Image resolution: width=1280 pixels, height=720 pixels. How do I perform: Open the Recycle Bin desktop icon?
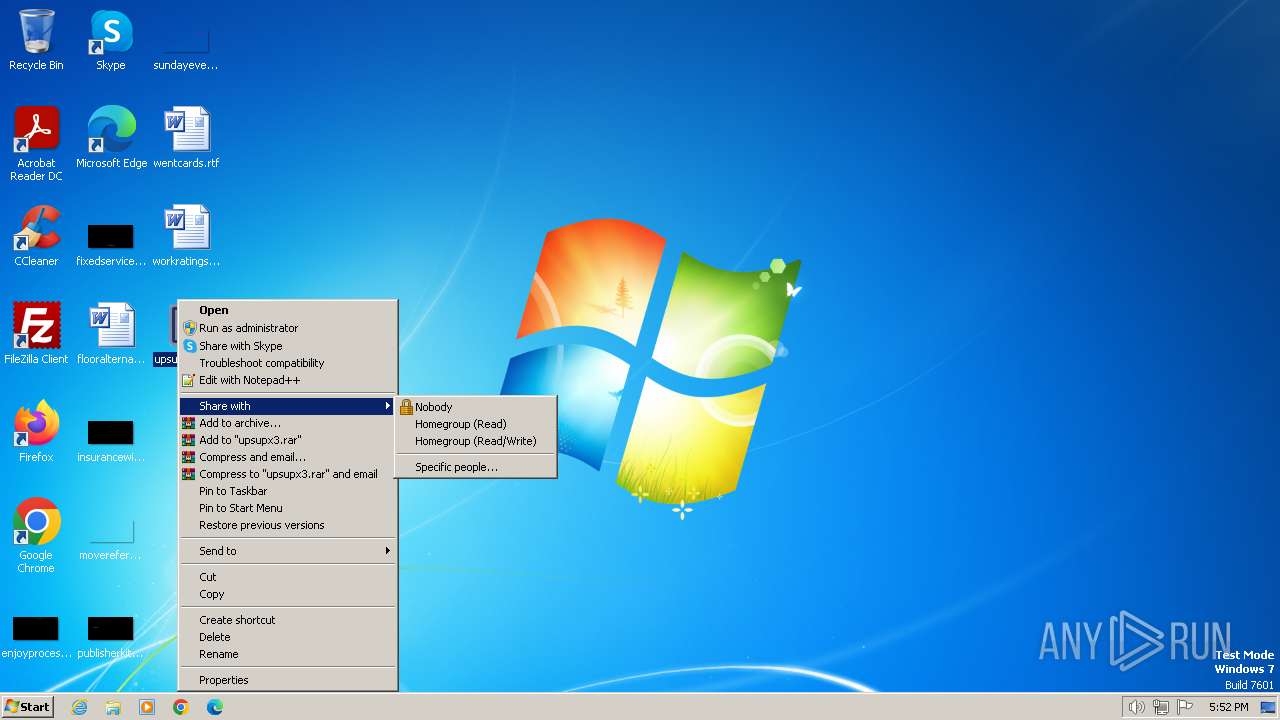pos(36,40)
